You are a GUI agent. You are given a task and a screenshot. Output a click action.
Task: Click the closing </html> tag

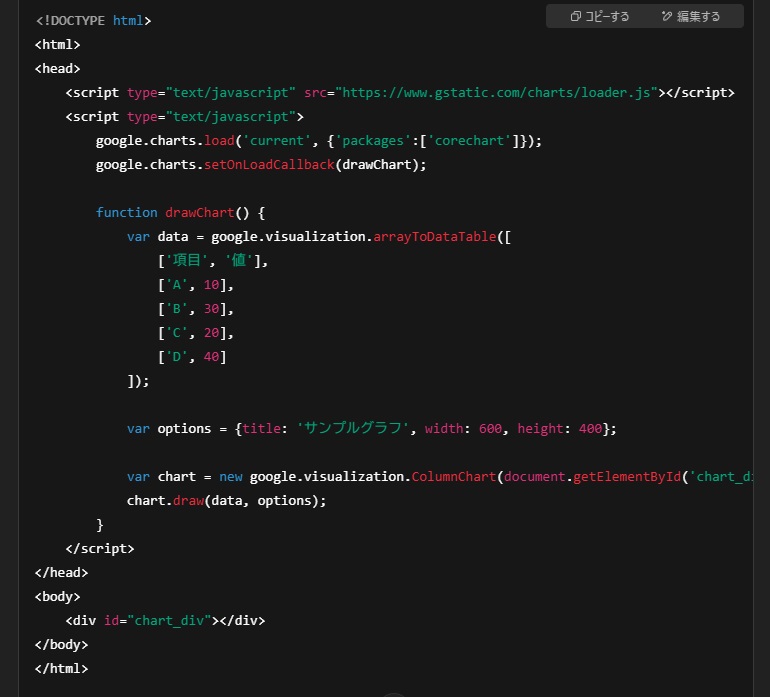61,669
